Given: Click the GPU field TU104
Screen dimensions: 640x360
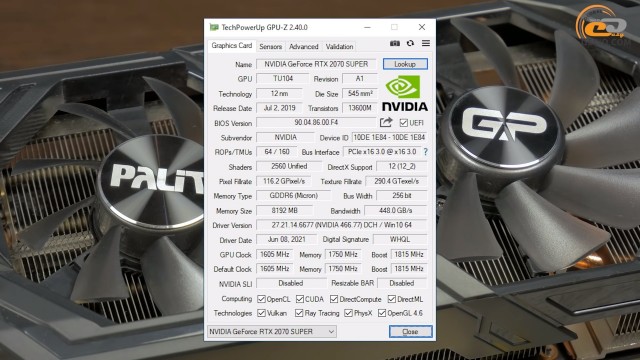Looking at the screenshot, I should coord(282,78).
